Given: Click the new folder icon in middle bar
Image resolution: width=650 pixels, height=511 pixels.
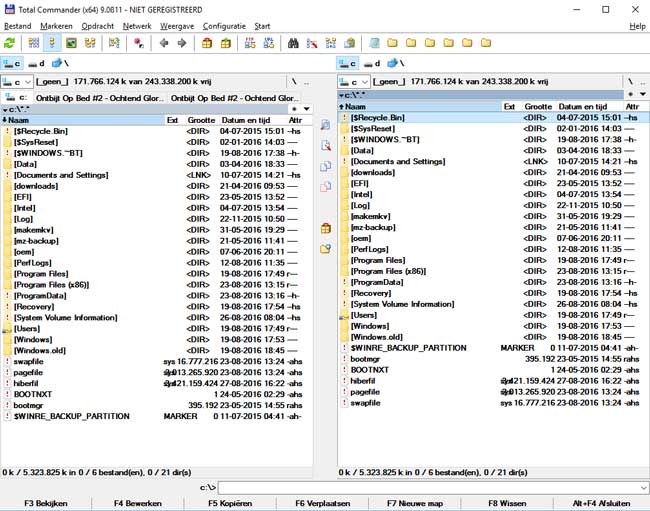Looking at the screenshot, I should (325, 249).
